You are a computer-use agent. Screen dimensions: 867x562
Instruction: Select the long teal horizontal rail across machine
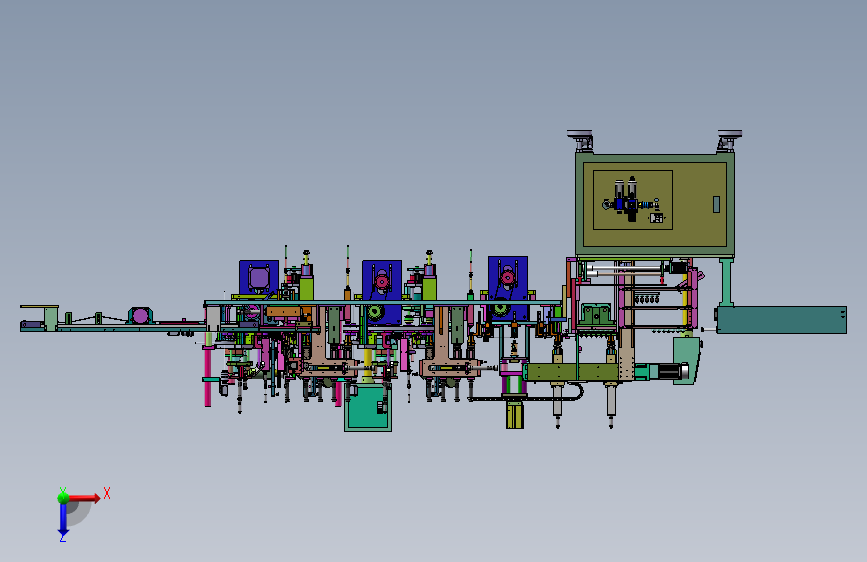(x=383, y=303)
